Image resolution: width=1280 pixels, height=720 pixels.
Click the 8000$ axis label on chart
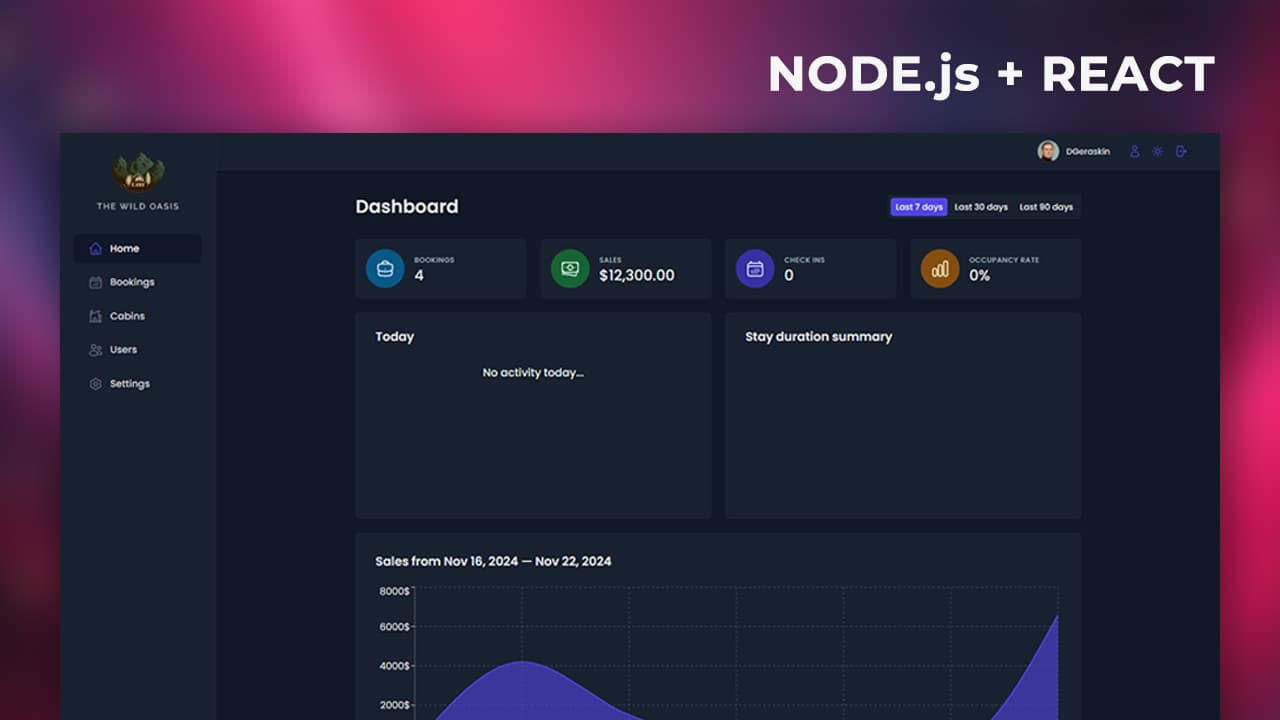point(394,591)
